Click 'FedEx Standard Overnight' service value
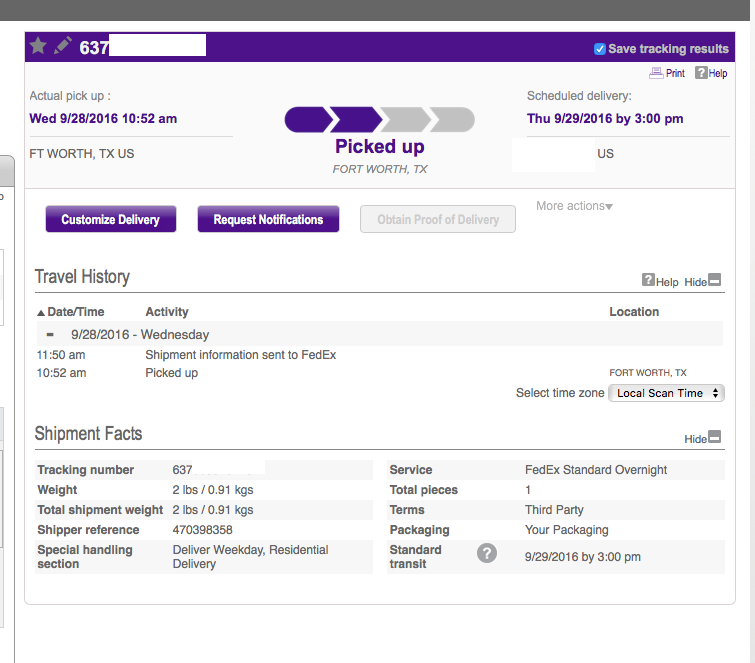Viewport: 755px width, 663px height. pyautogui.click(x=596, y=470)
